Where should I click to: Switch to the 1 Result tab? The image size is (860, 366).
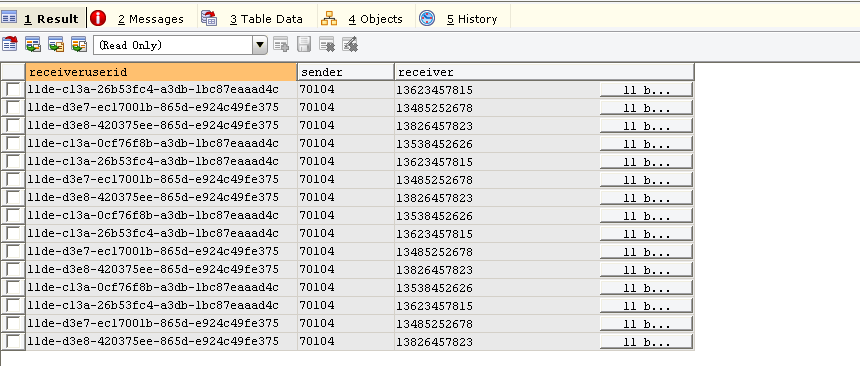tap(43, 19)
